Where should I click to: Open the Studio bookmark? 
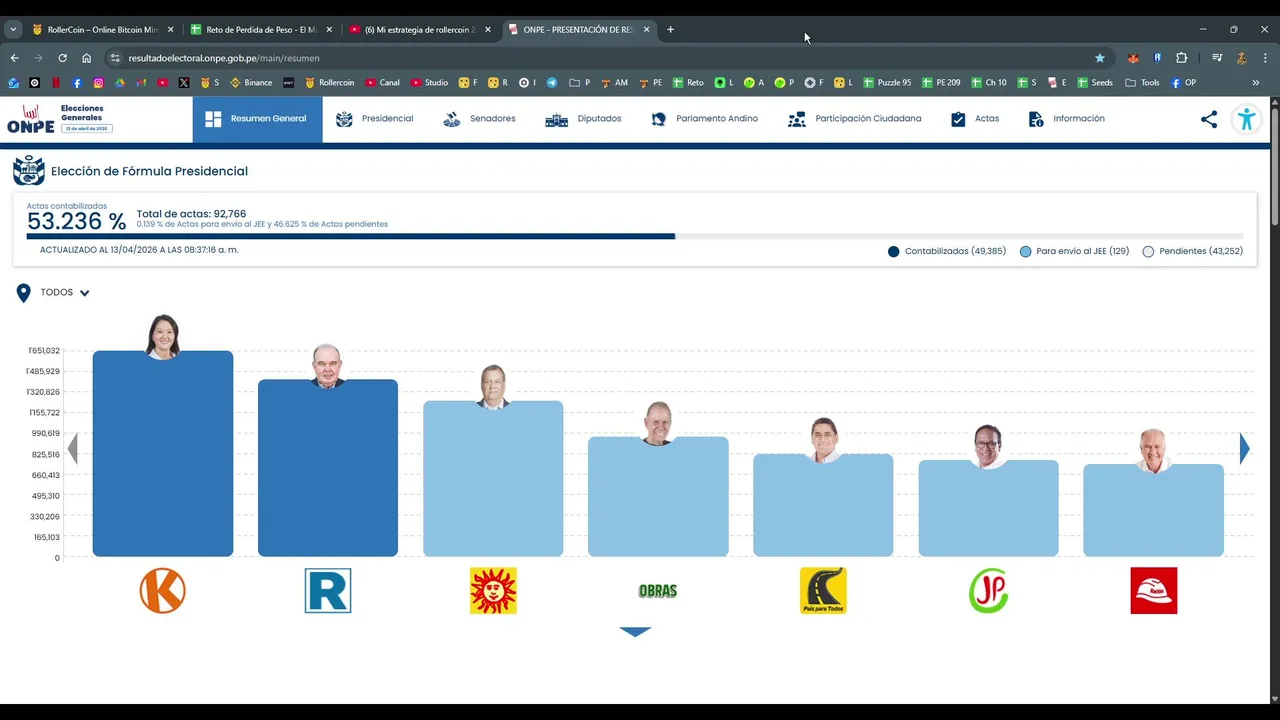pyautogui.click(x=429, y=83)
